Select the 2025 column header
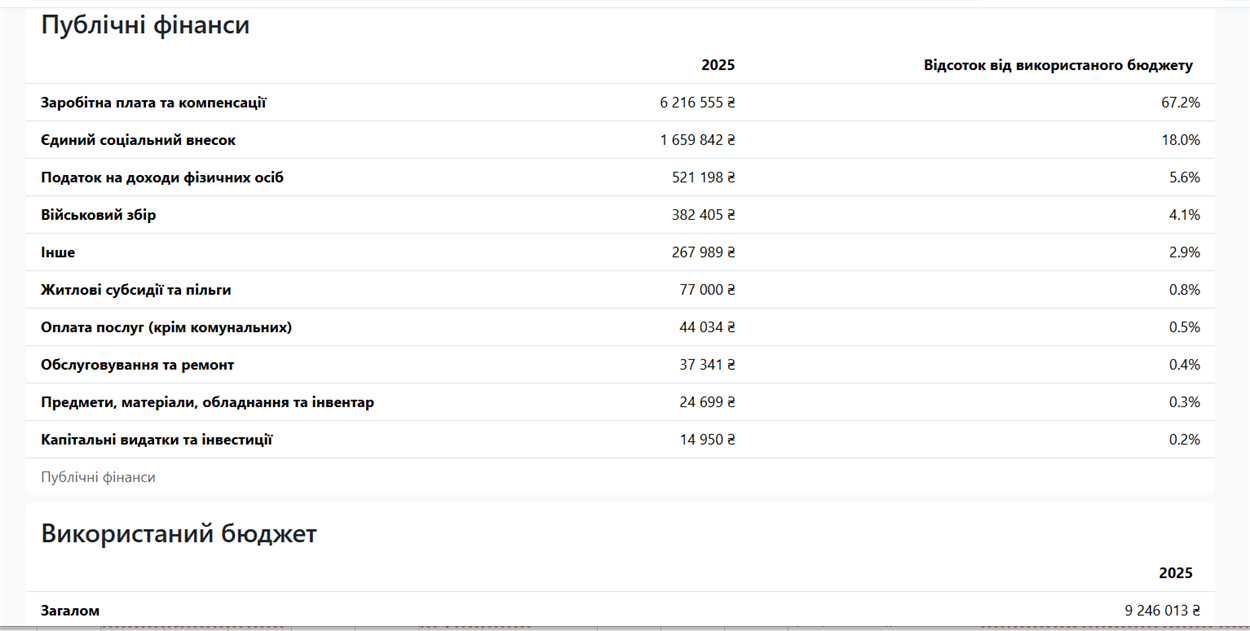This screenshot has height=631, width=1250. pyautogui.click(x=718, y=65)
